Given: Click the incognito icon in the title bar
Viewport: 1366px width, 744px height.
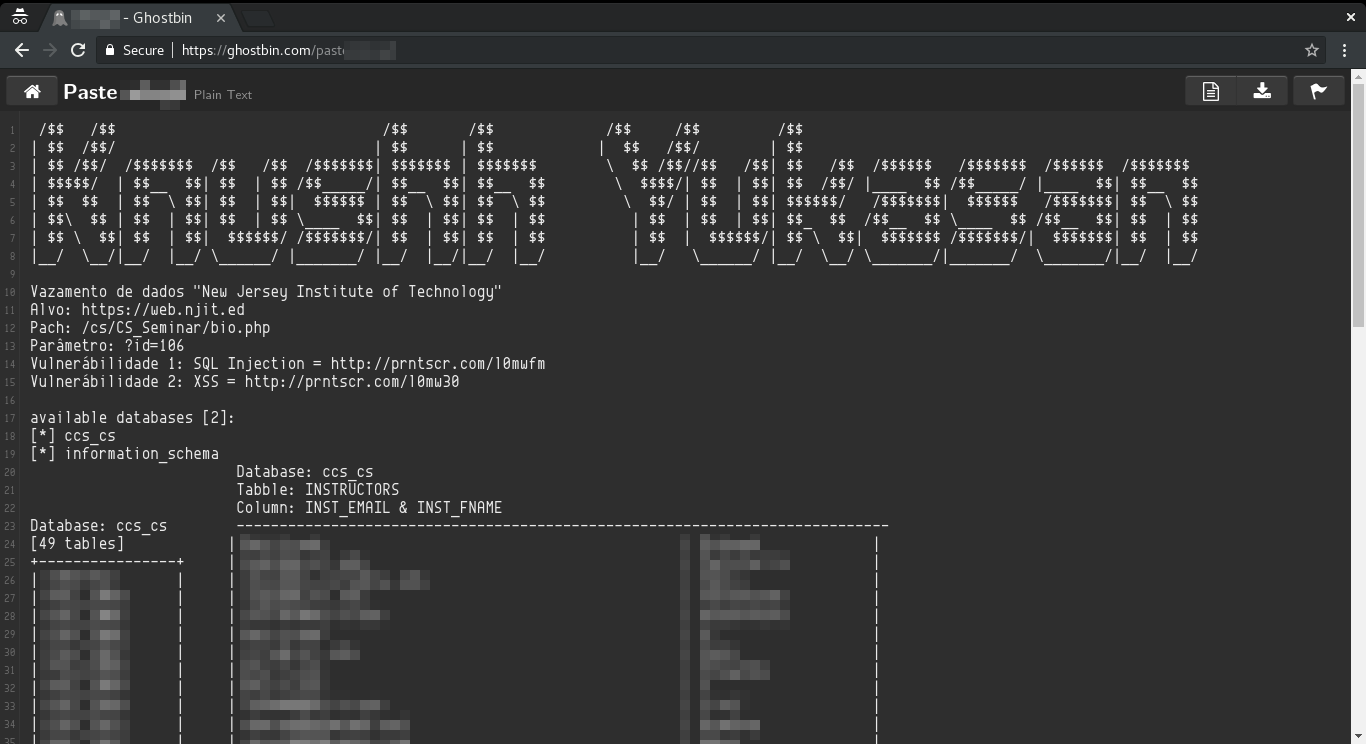Looking at the screenshot, I should [20, 17].
